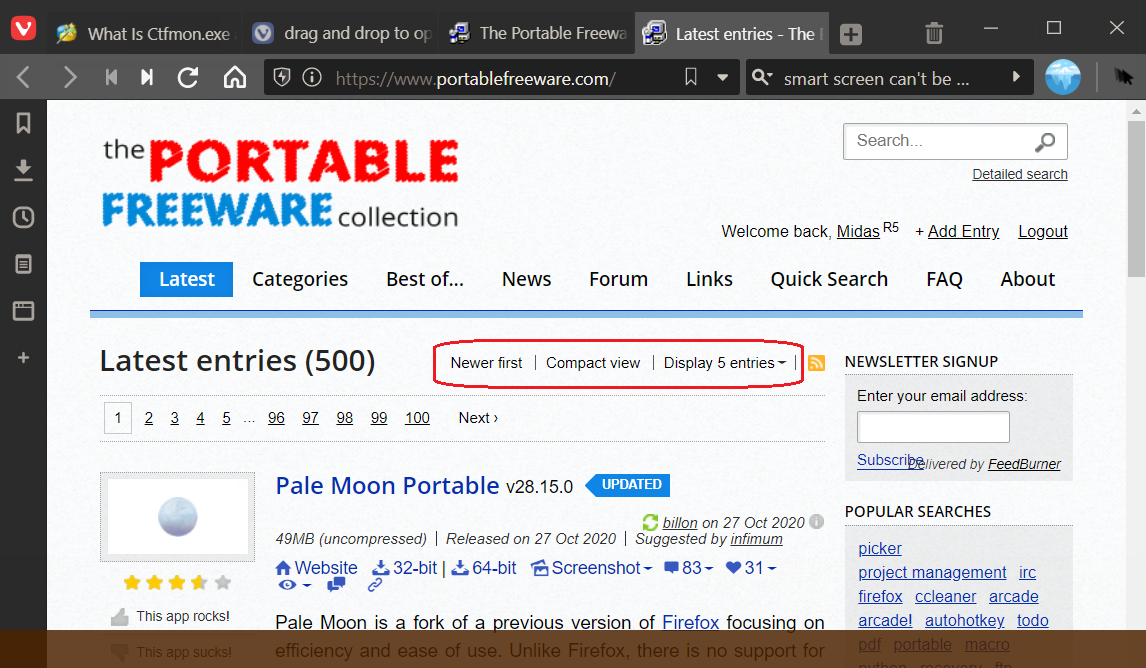Go back with the browser back arrow

23,77
